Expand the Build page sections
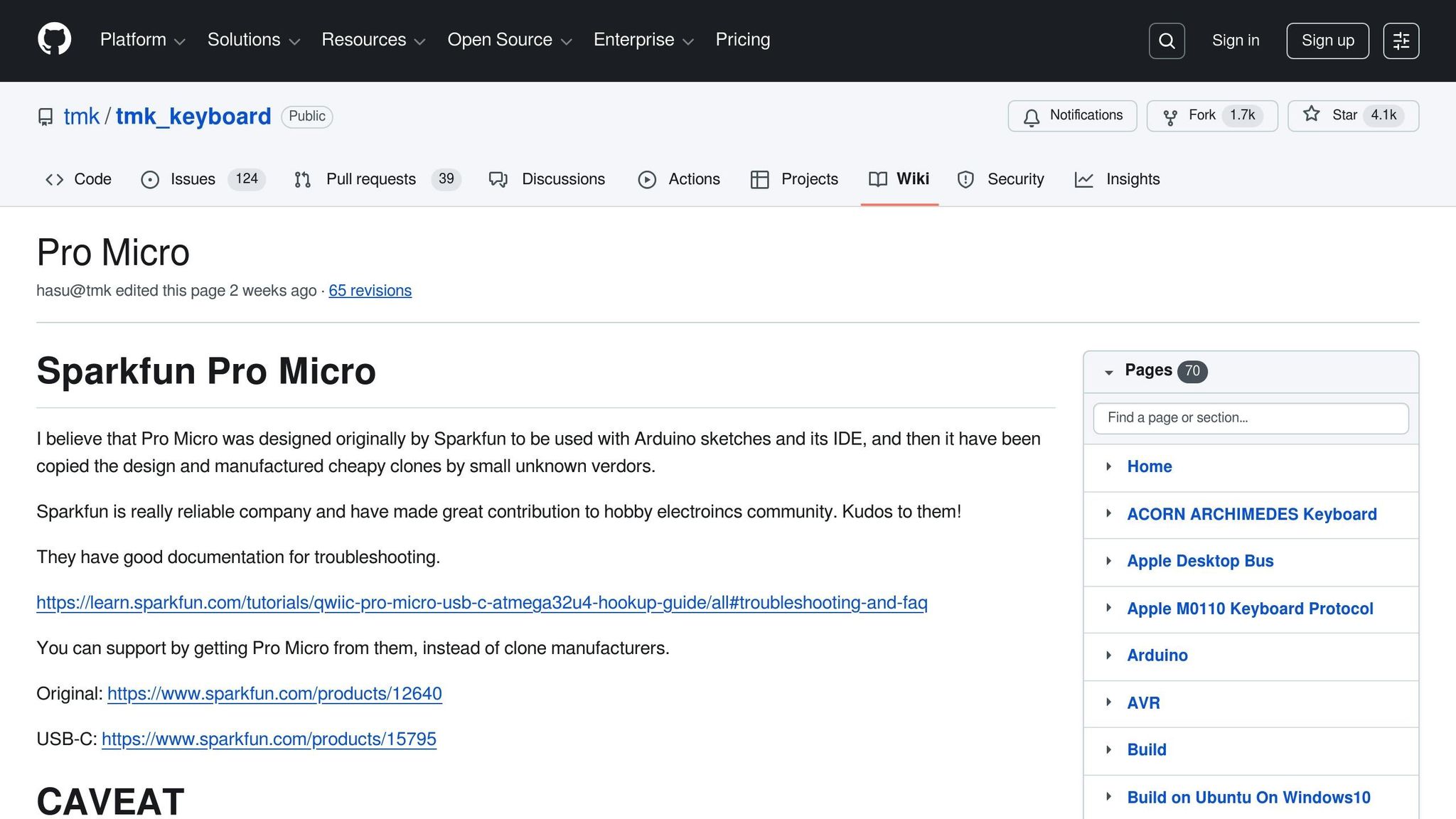The image size is (1456, 819). (1108, 749)
